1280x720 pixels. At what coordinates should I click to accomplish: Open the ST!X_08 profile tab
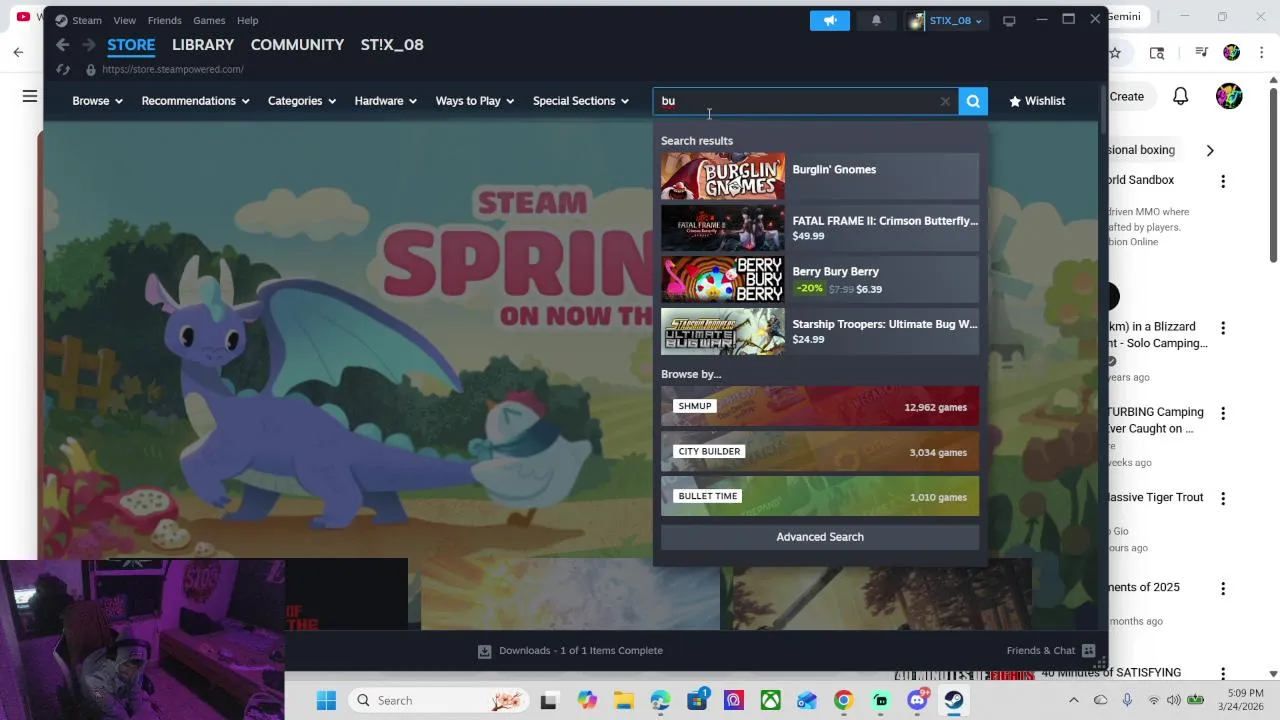coord(392,45)
